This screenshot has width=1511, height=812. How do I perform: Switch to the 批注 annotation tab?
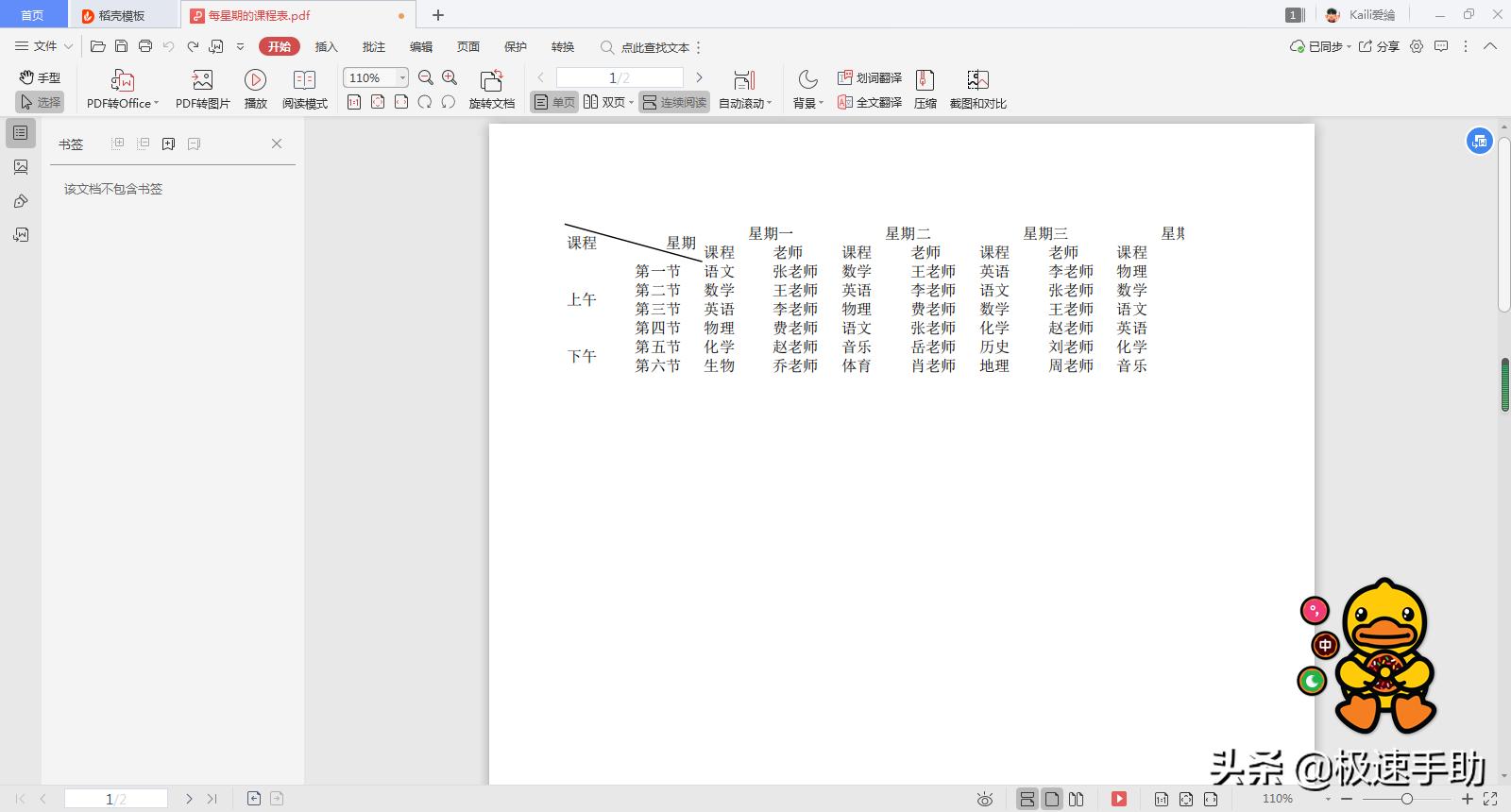pyautogui.click(x=374, y=46)
